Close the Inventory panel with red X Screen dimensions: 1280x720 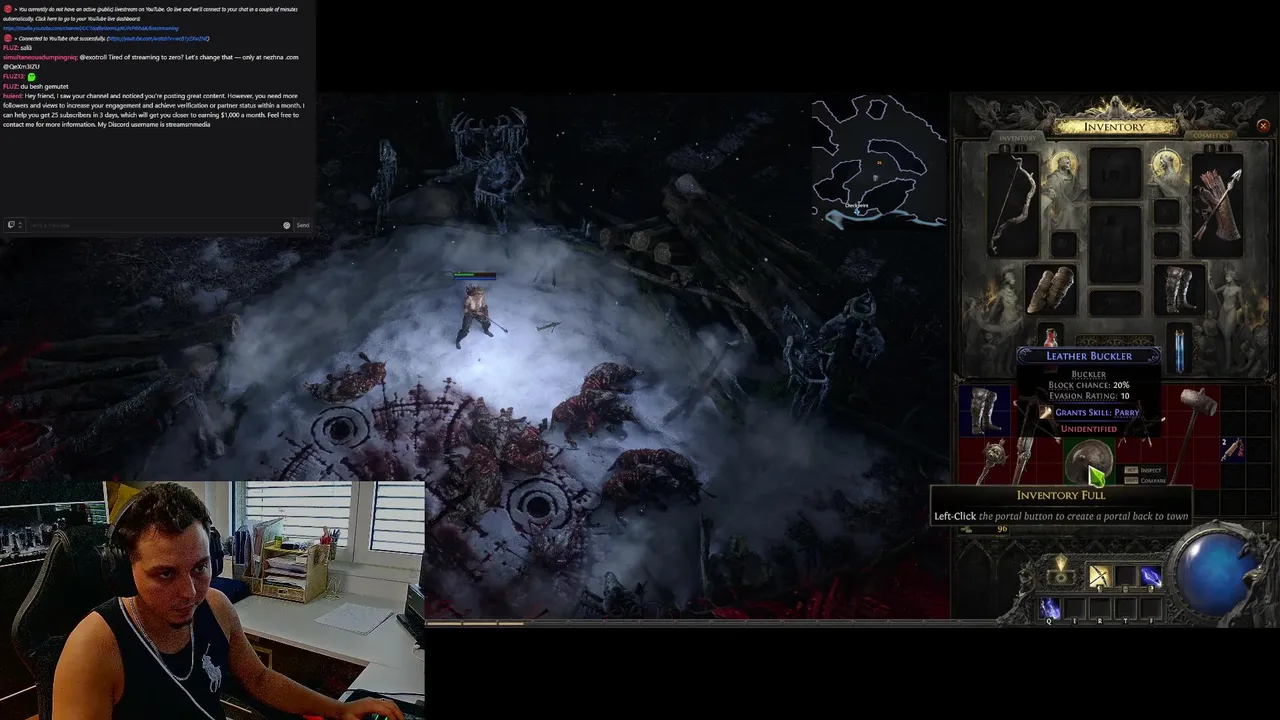pyautogui.click(x=1263, y=126)
